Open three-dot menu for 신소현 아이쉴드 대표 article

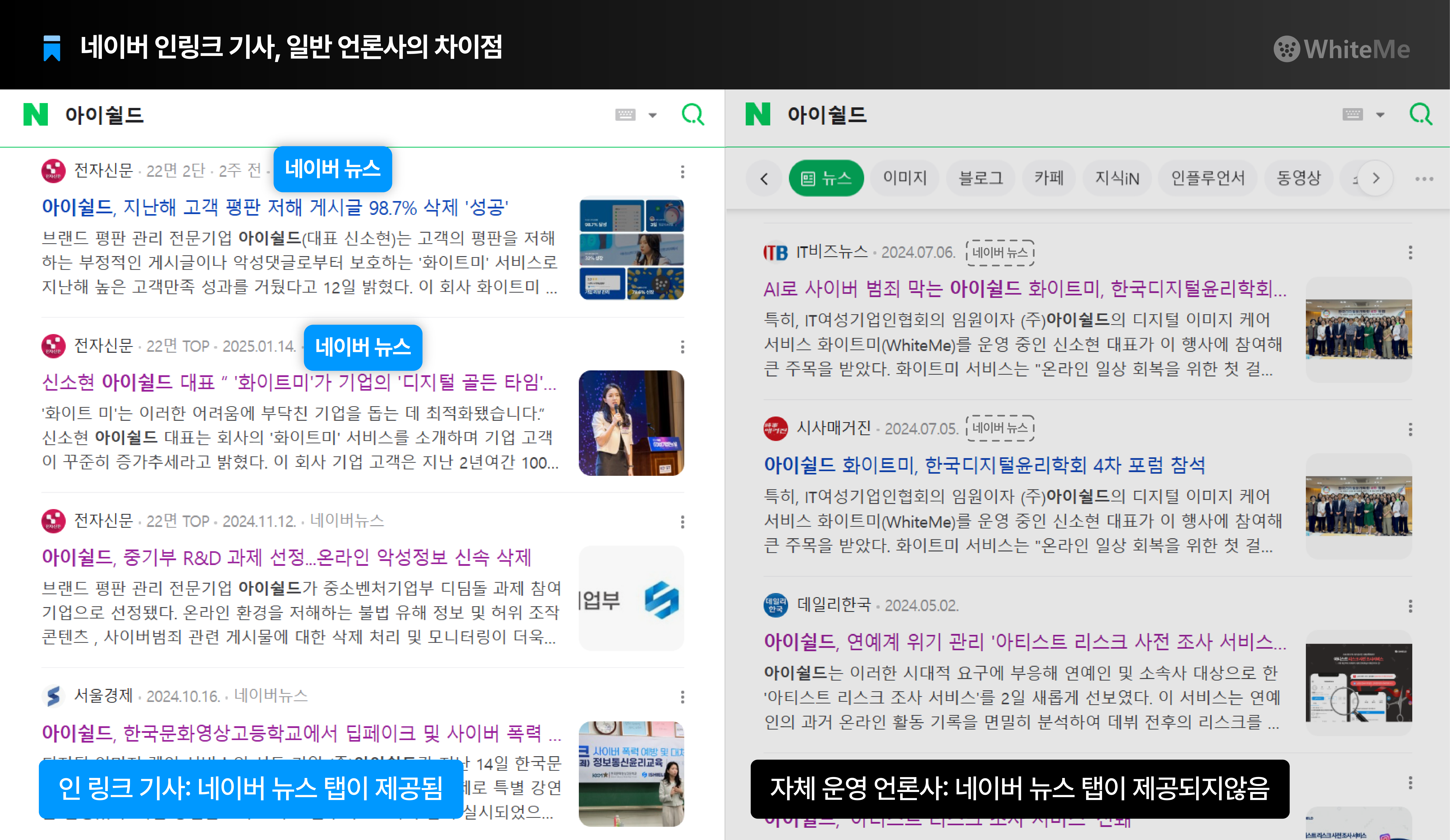point(683,347)
